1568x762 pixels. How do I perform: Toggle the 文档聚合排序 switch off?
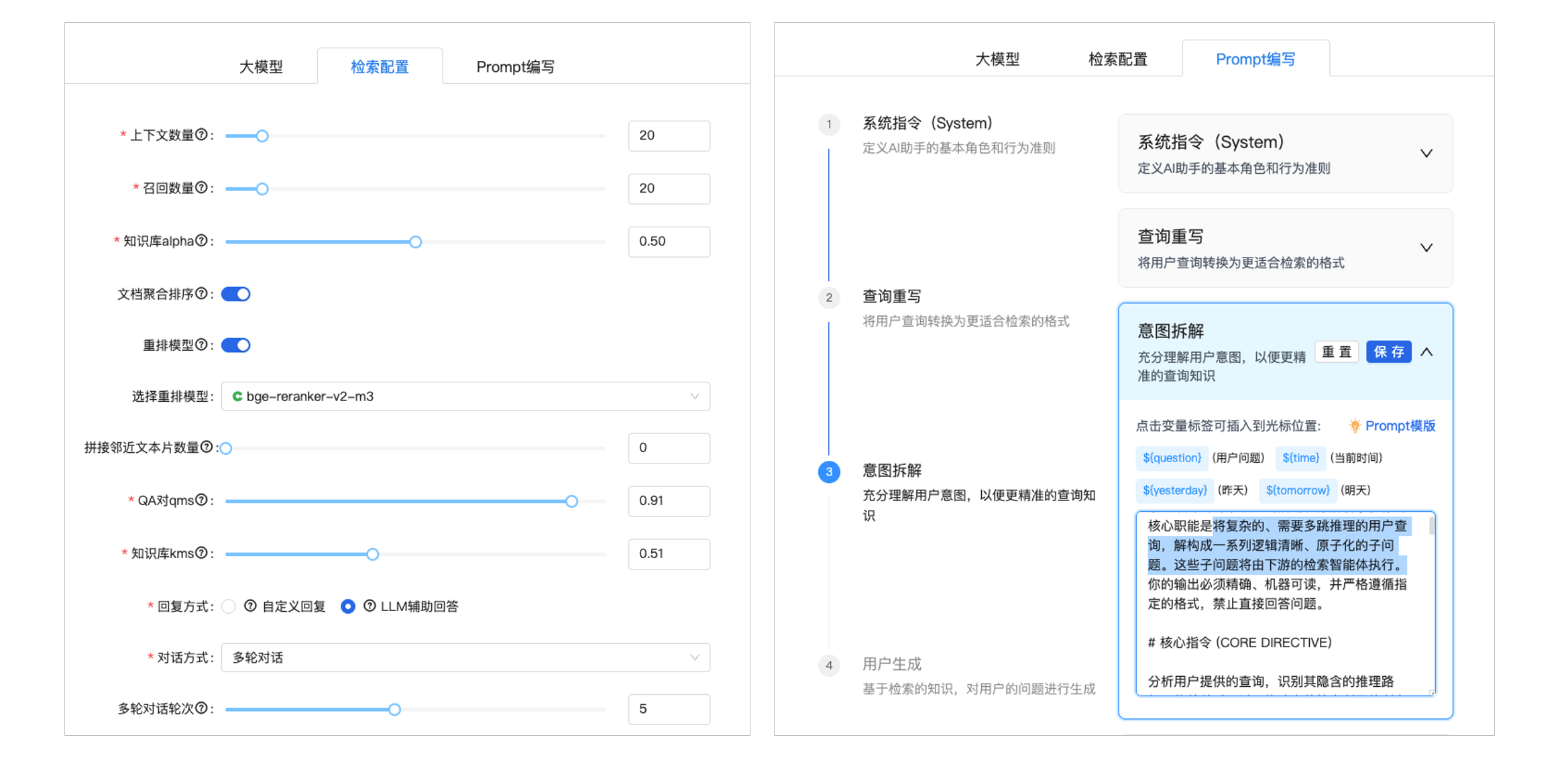click(236, 294)
